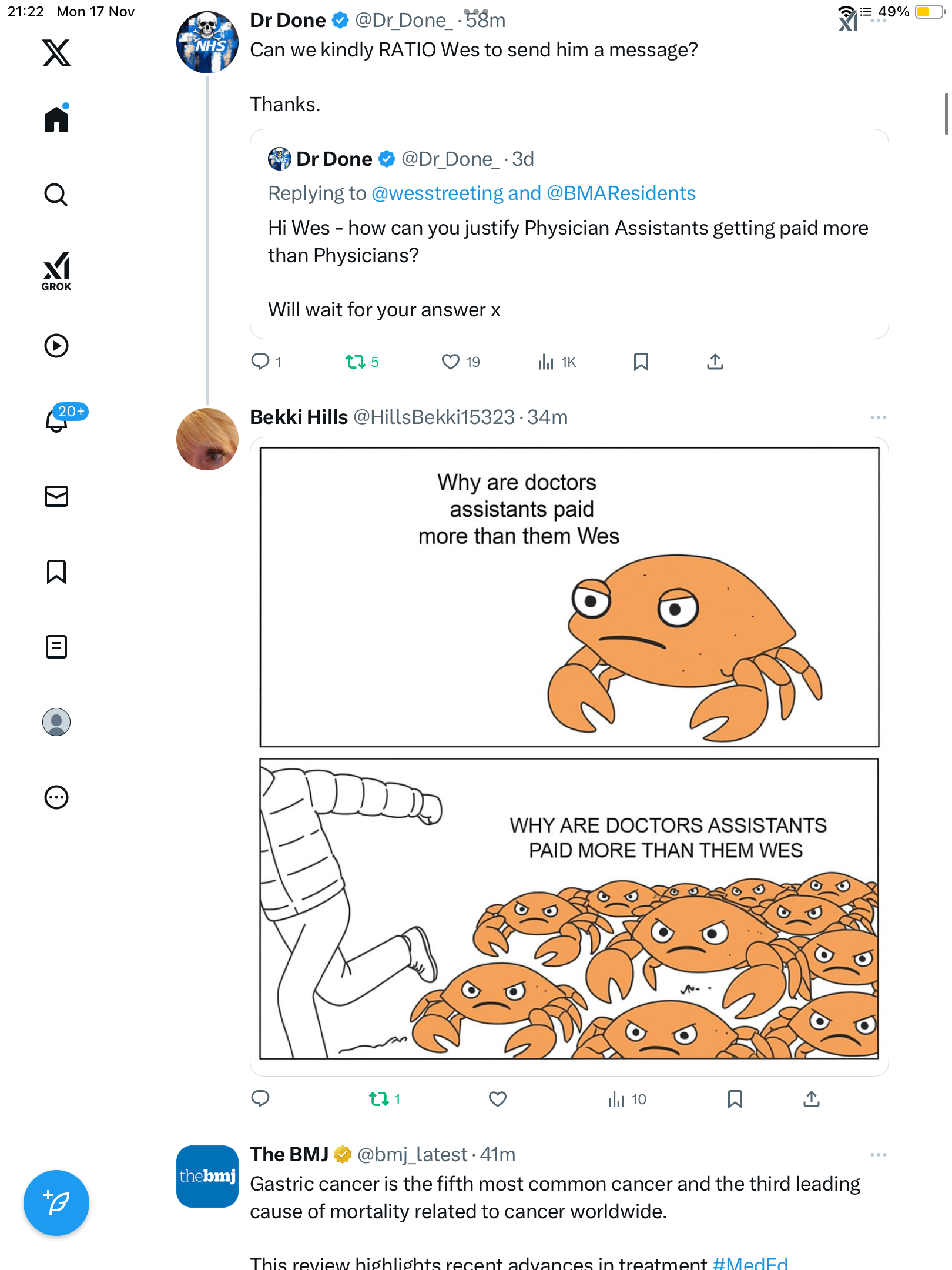Image resolution: width=952 pixels, height=1270 pixels.
Task: Open Lists icon in sidebar
Action: pyautogui.click(x=56, y=647)
